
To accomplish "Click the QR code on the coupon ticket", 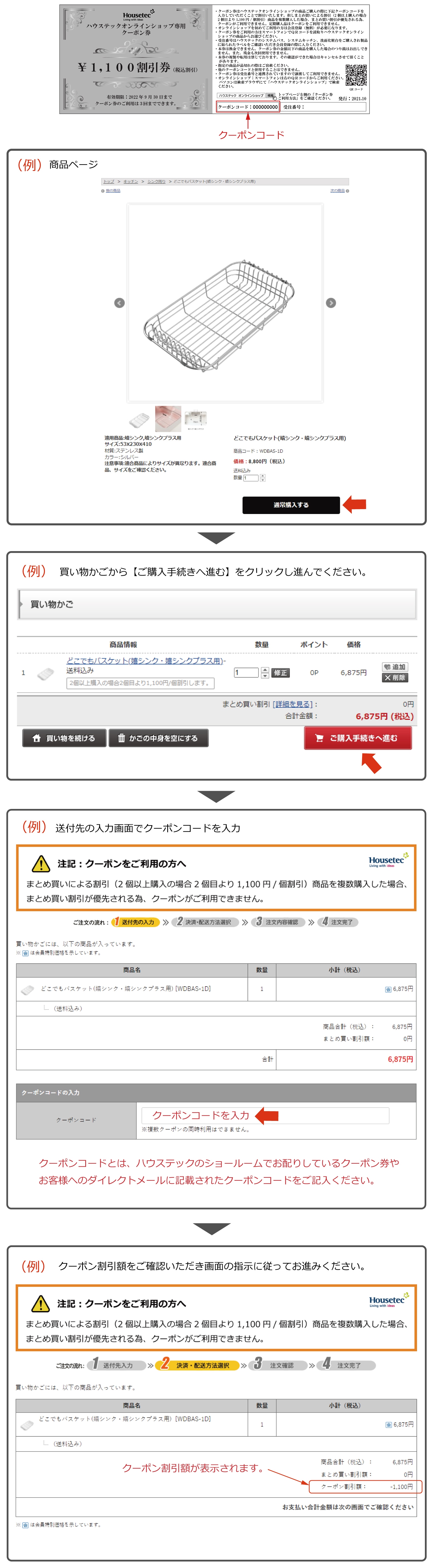I will (356, 76).
